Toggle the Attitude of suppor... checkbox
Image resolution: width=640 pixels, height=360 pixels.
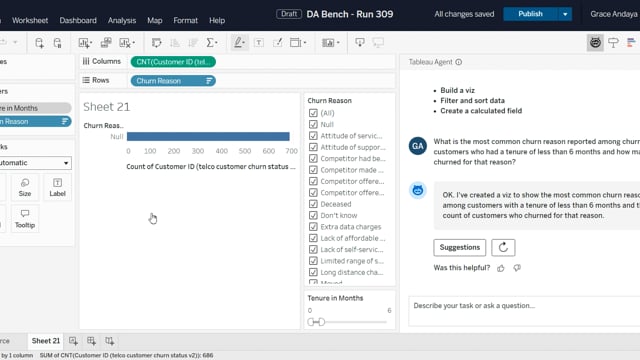[x=313, y=147]
